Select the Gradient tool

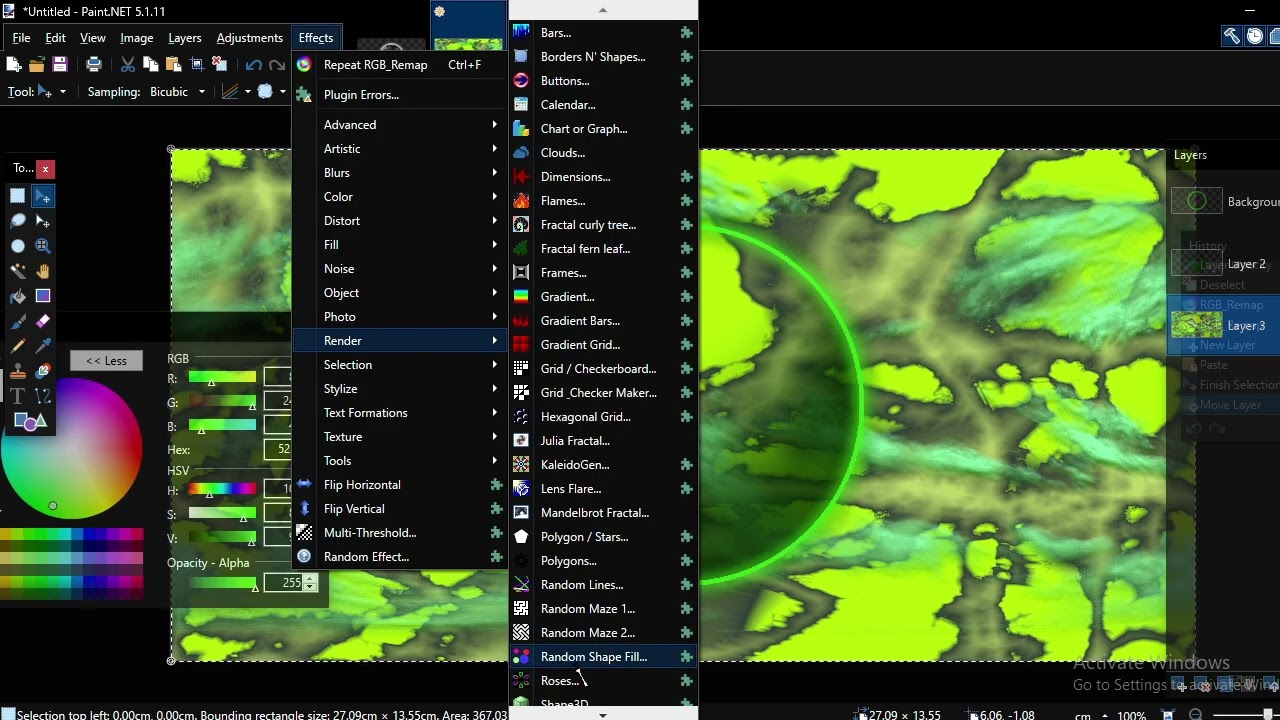(42, 296)
